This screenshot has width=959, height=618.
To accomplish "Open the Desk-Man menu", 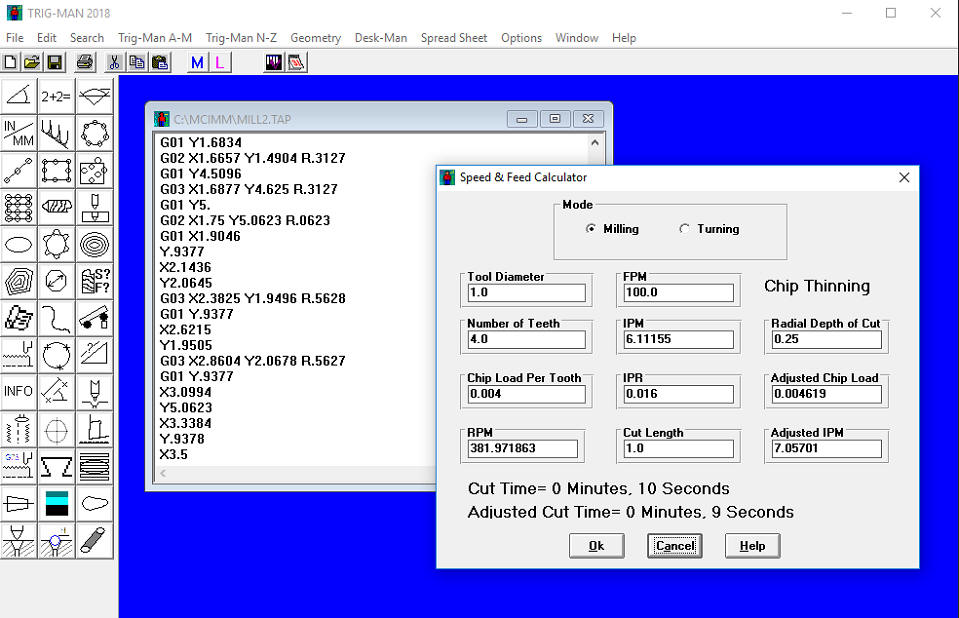I will click(380, 38).
